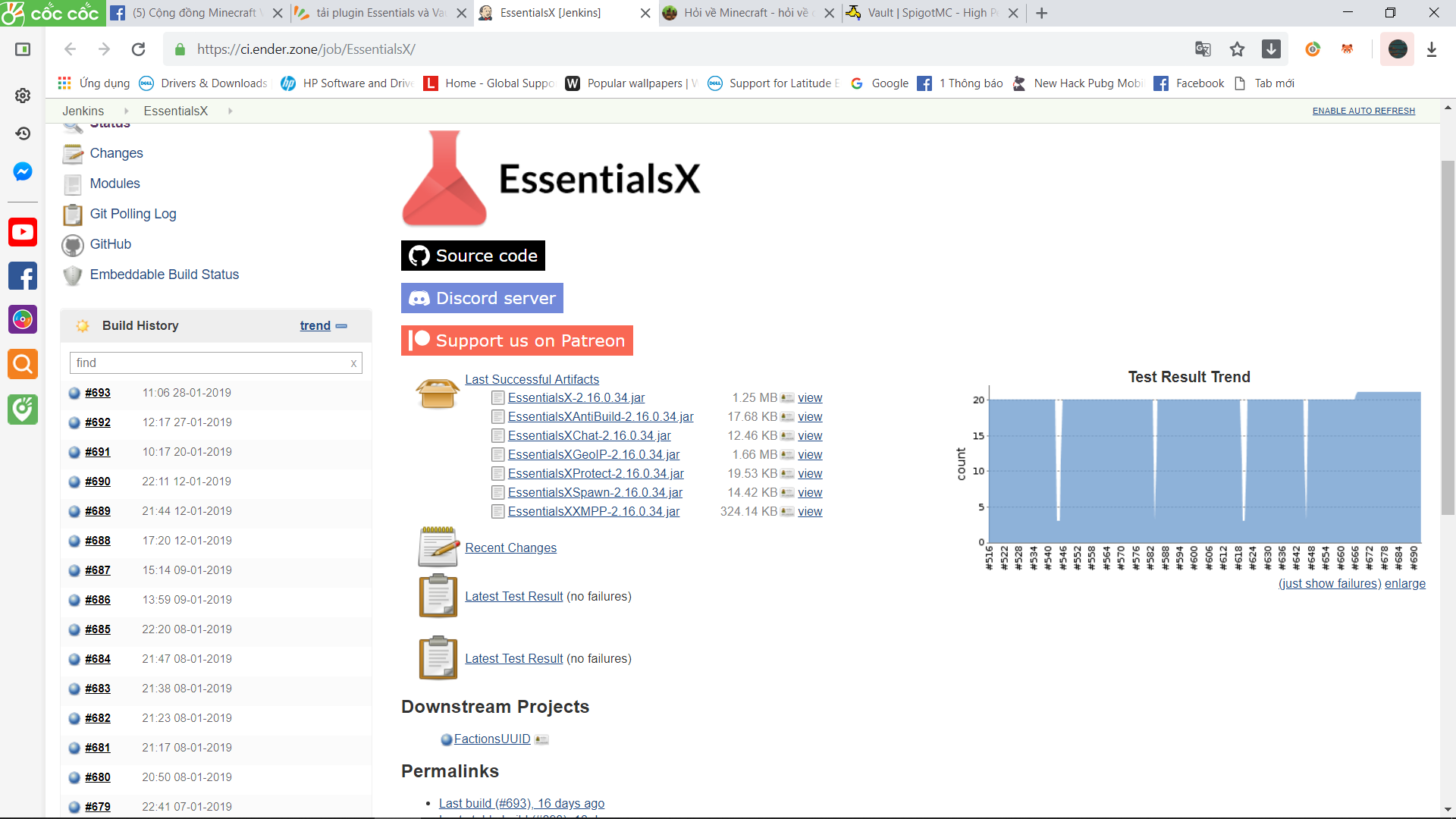The height and width of the screenshot is (819, 1456).
Task: Reload the page with refresh icon
Action: click(138, 49)
